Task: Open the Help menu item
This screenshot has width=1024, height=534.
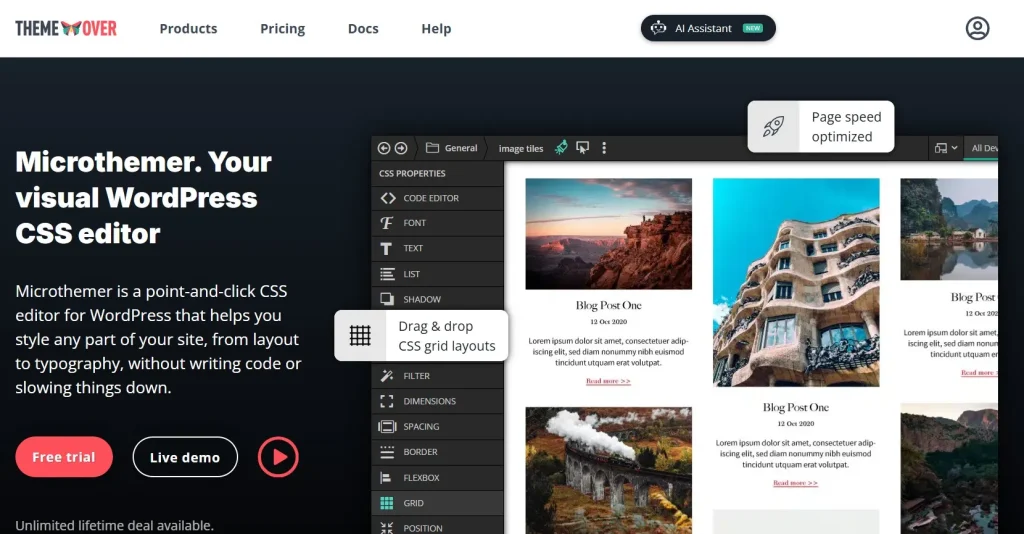Action: 436,29
